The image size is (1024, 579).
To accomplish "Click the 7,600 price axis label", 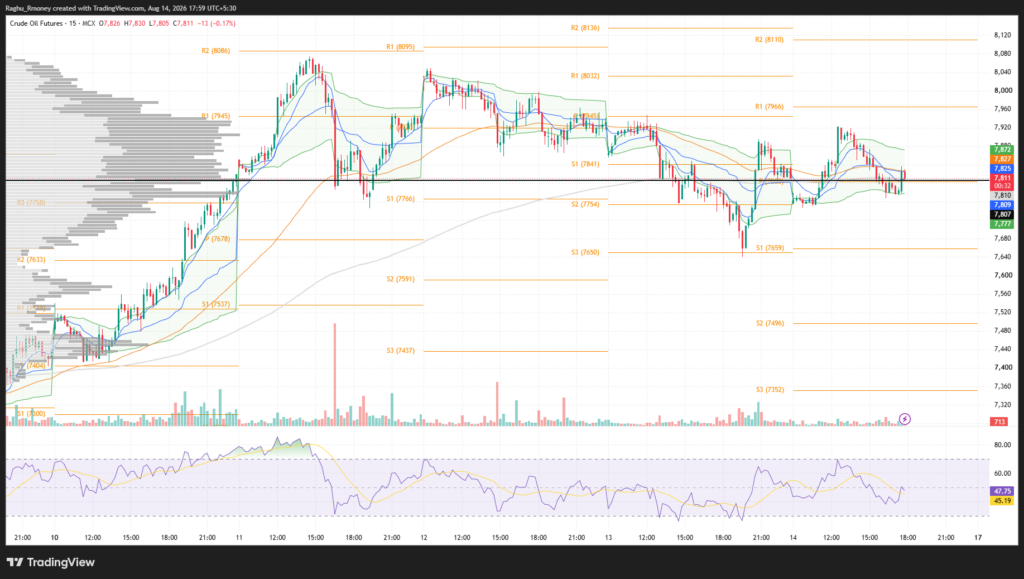I will 1002,275.
